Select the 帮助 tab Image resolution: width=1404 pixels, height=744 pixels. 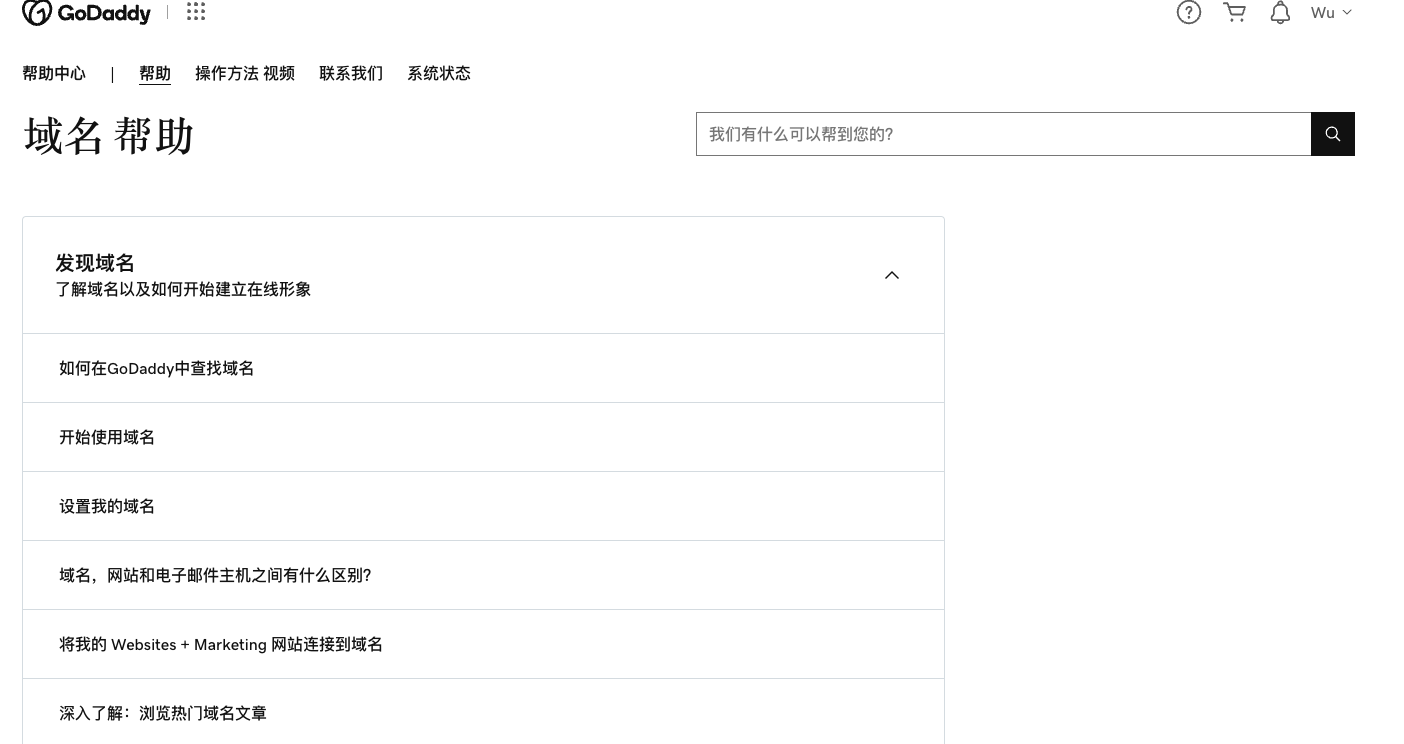pyautogui.click(x=155, y=73)
